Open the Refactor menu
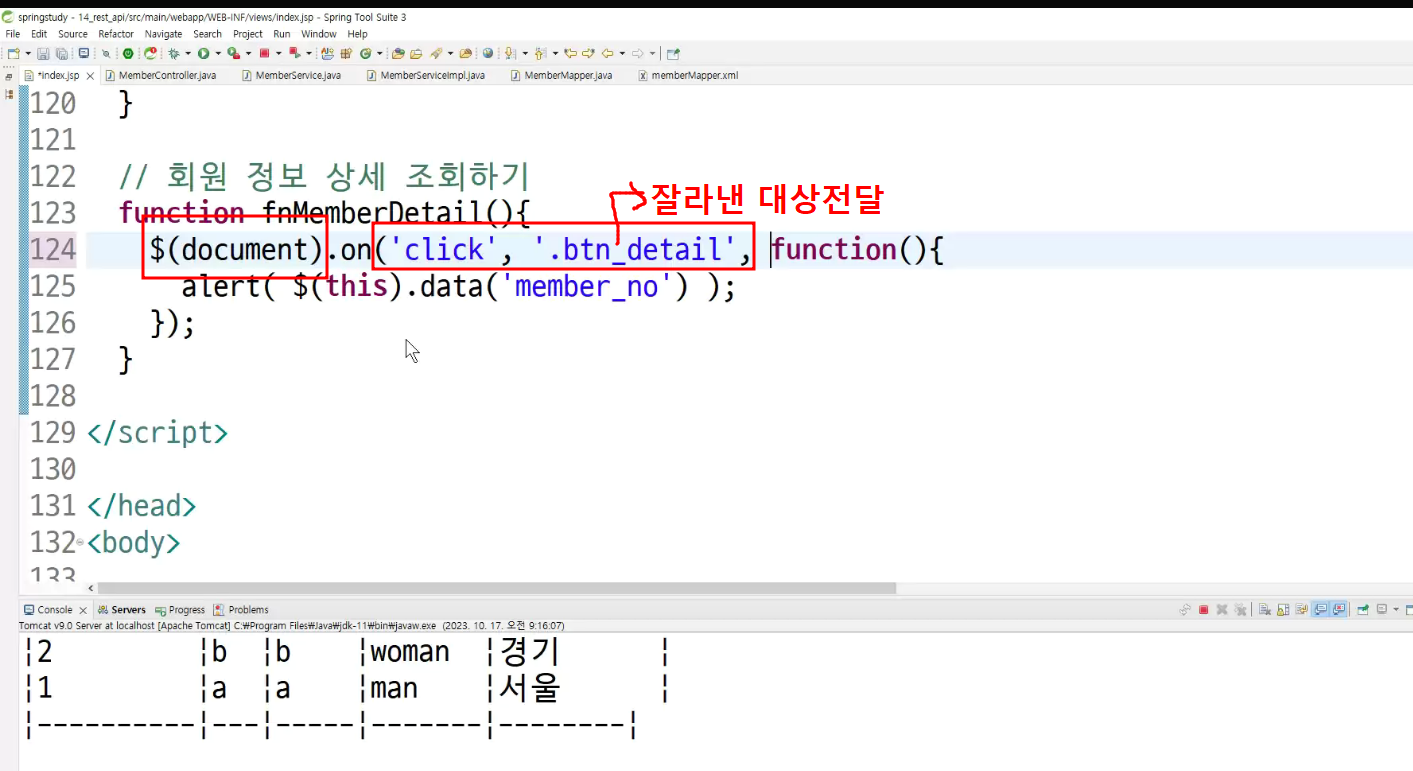 pyautogui.click(x=116, y=34)
